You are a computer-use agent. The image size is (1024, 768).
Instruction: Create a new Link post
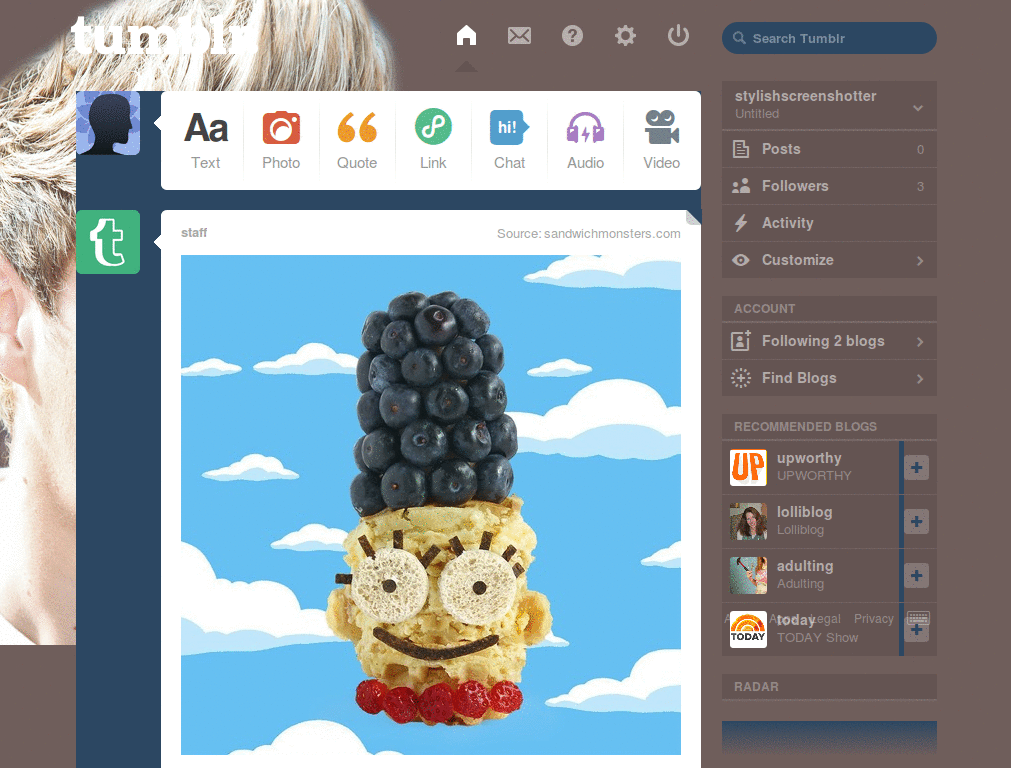[433, 140]
